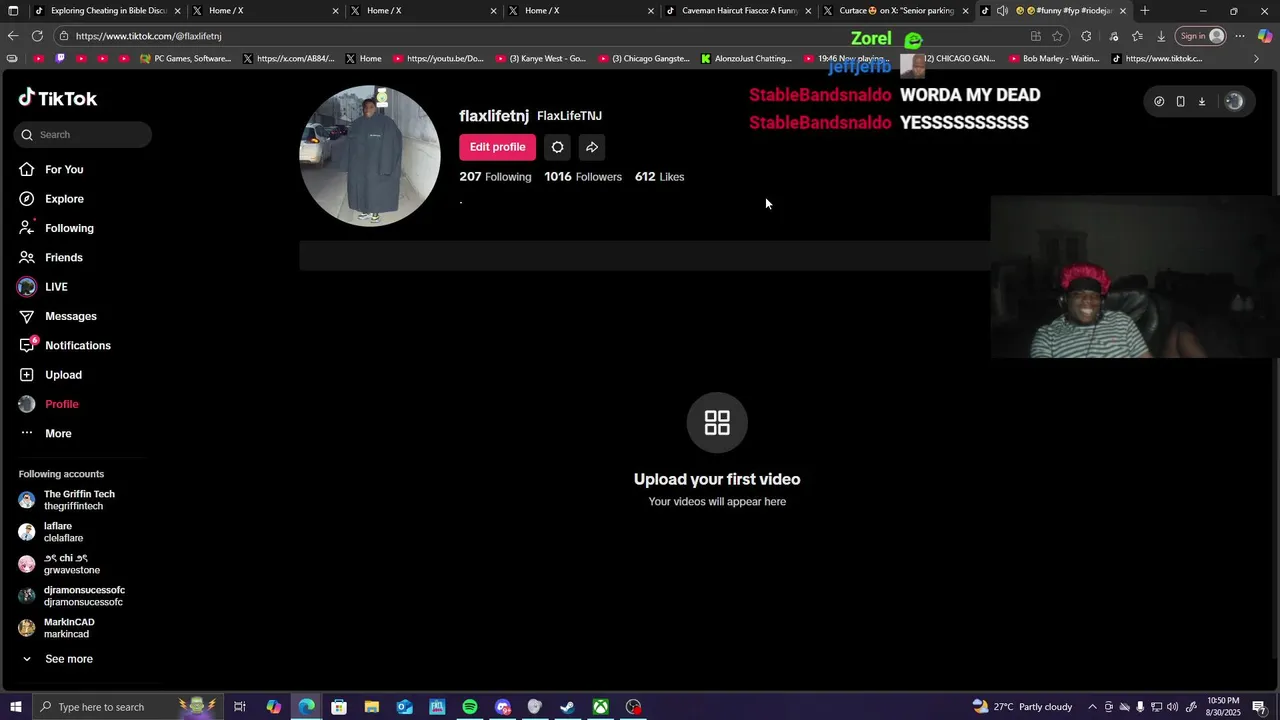Open Steam from the taskbar
This screenshot has height=720, width=1280.
567,707
